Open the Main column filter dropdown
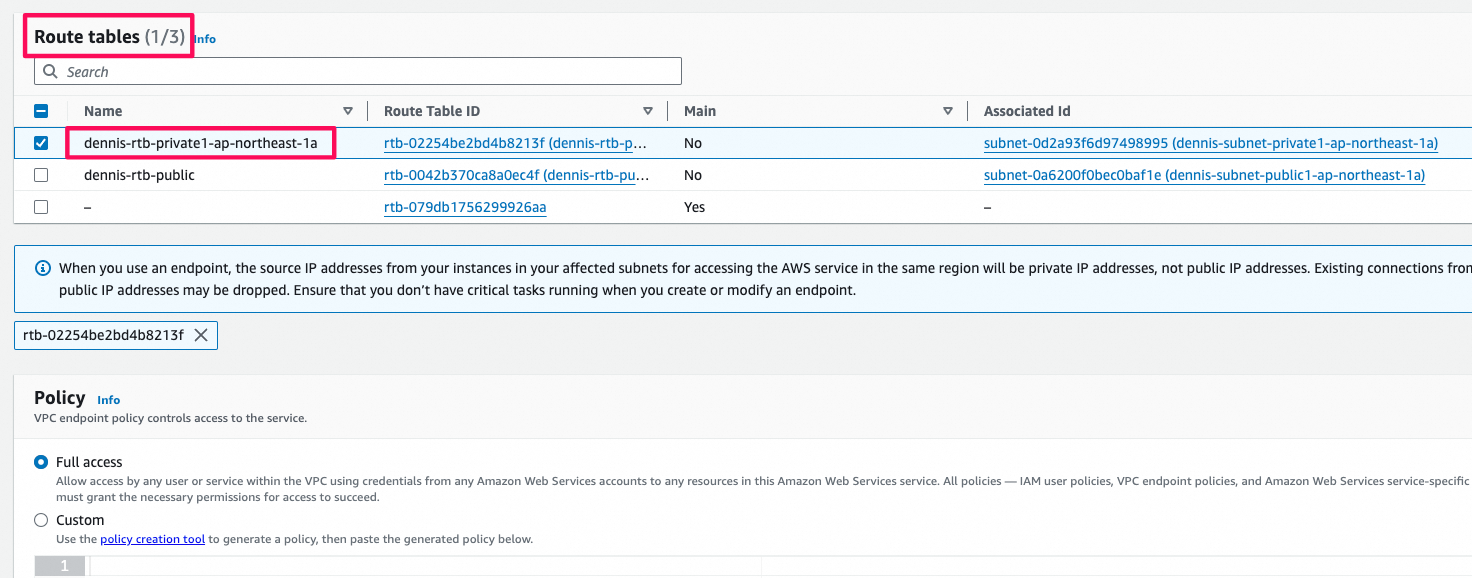Image resolution: width=1472 pixels, height=578 pixels. pos(948,110)
